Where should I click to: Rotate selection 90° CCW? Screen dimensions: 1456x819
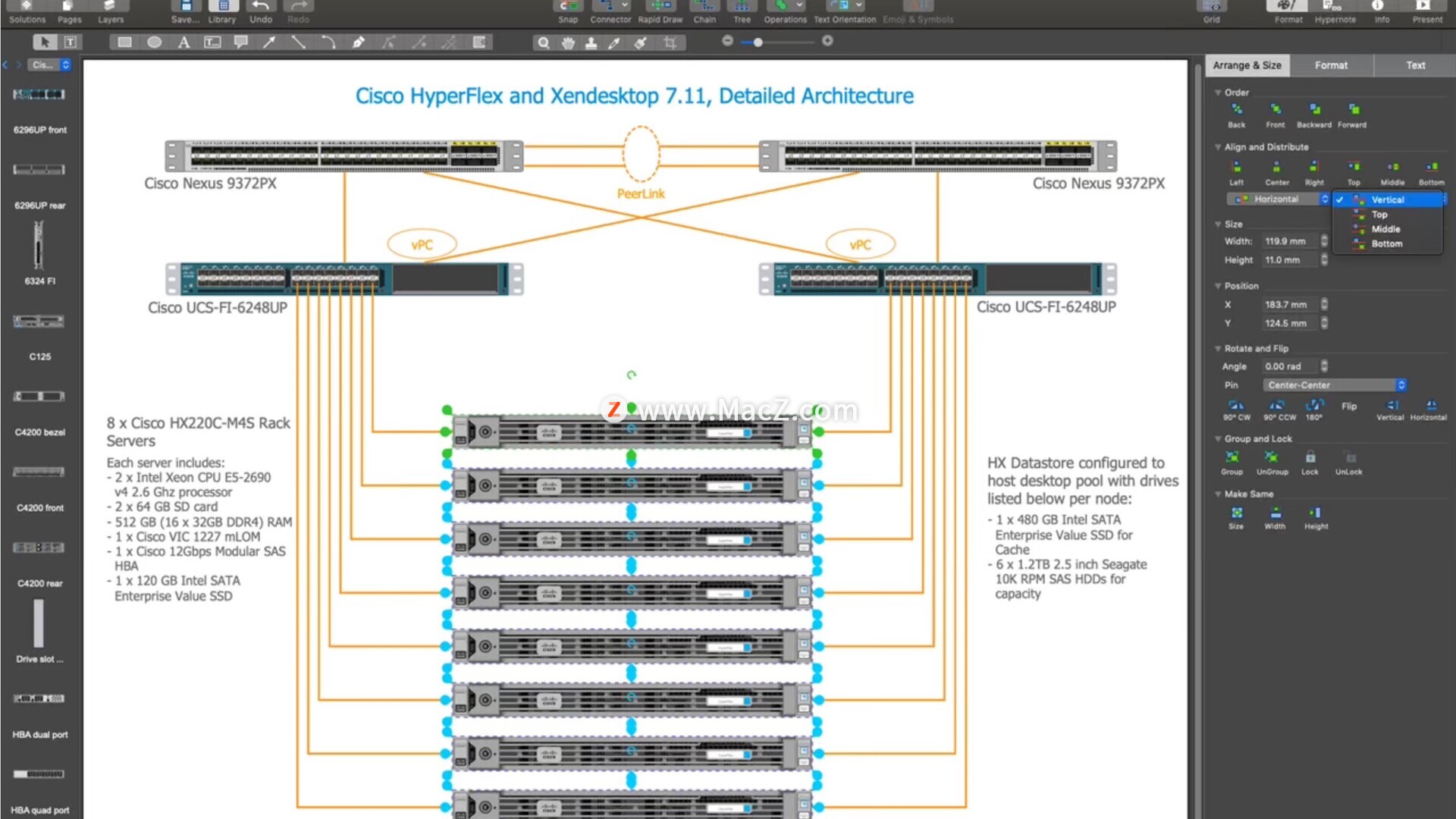tap(1279, 410)
